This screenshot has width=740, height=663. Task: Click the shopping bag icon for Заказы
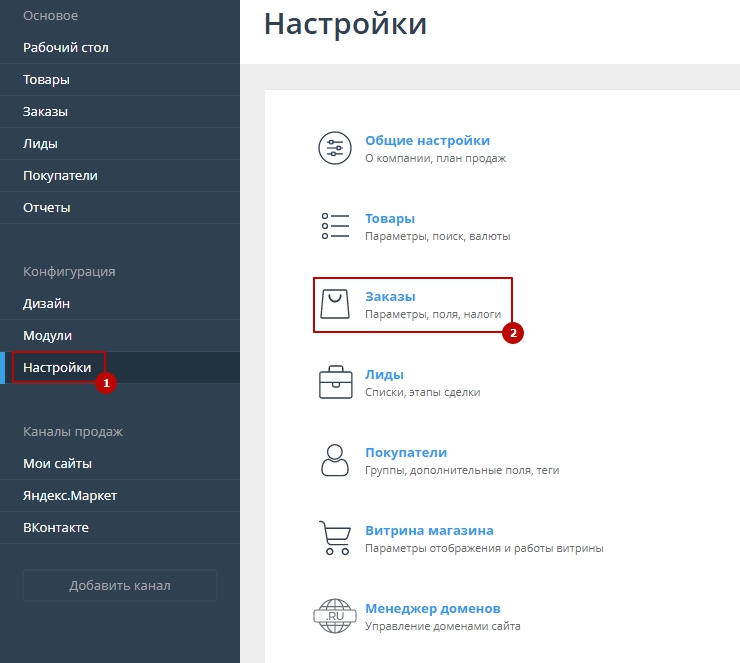point(335,304)
